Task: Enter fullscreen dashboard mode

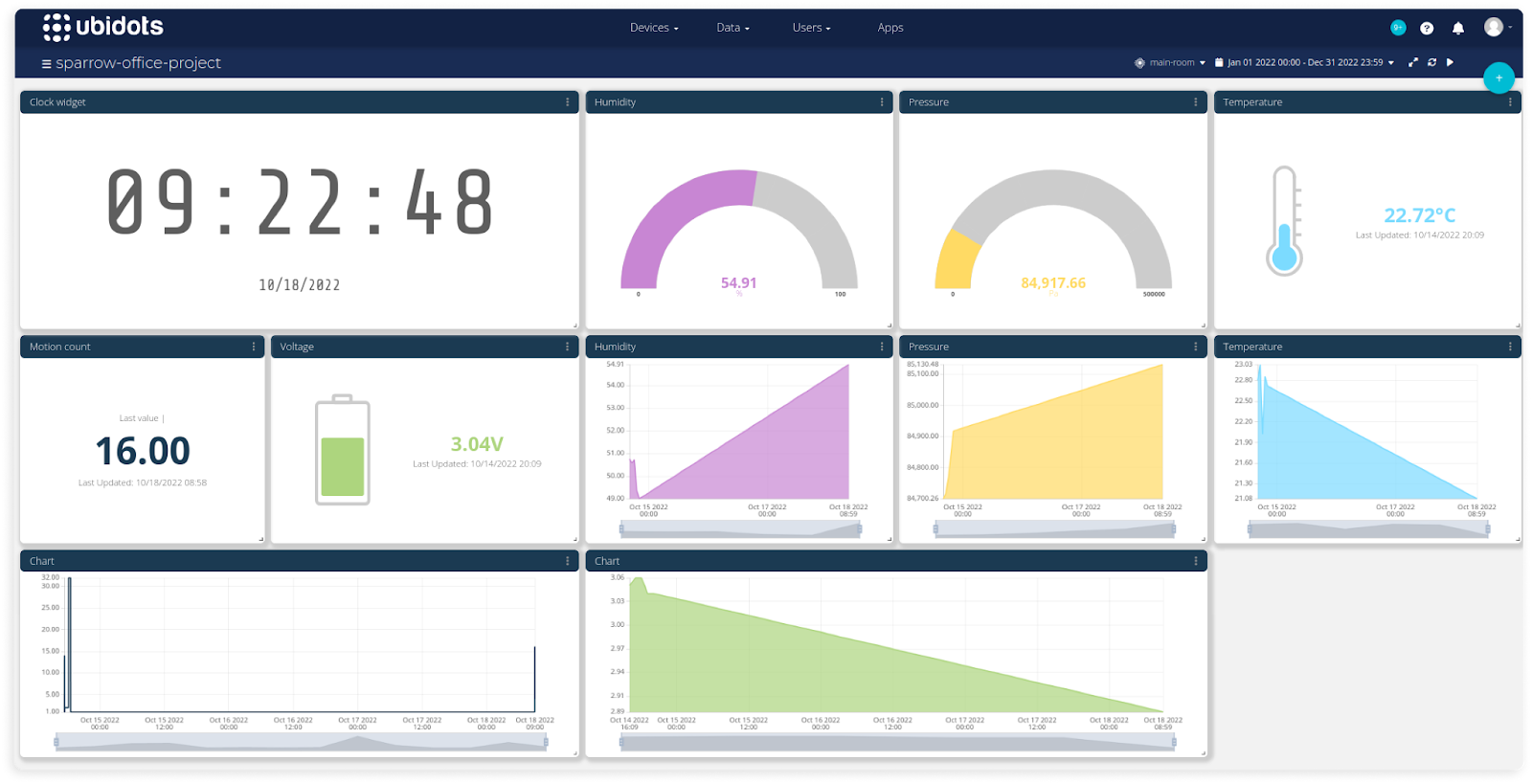Action: (x=1412, y=62)
